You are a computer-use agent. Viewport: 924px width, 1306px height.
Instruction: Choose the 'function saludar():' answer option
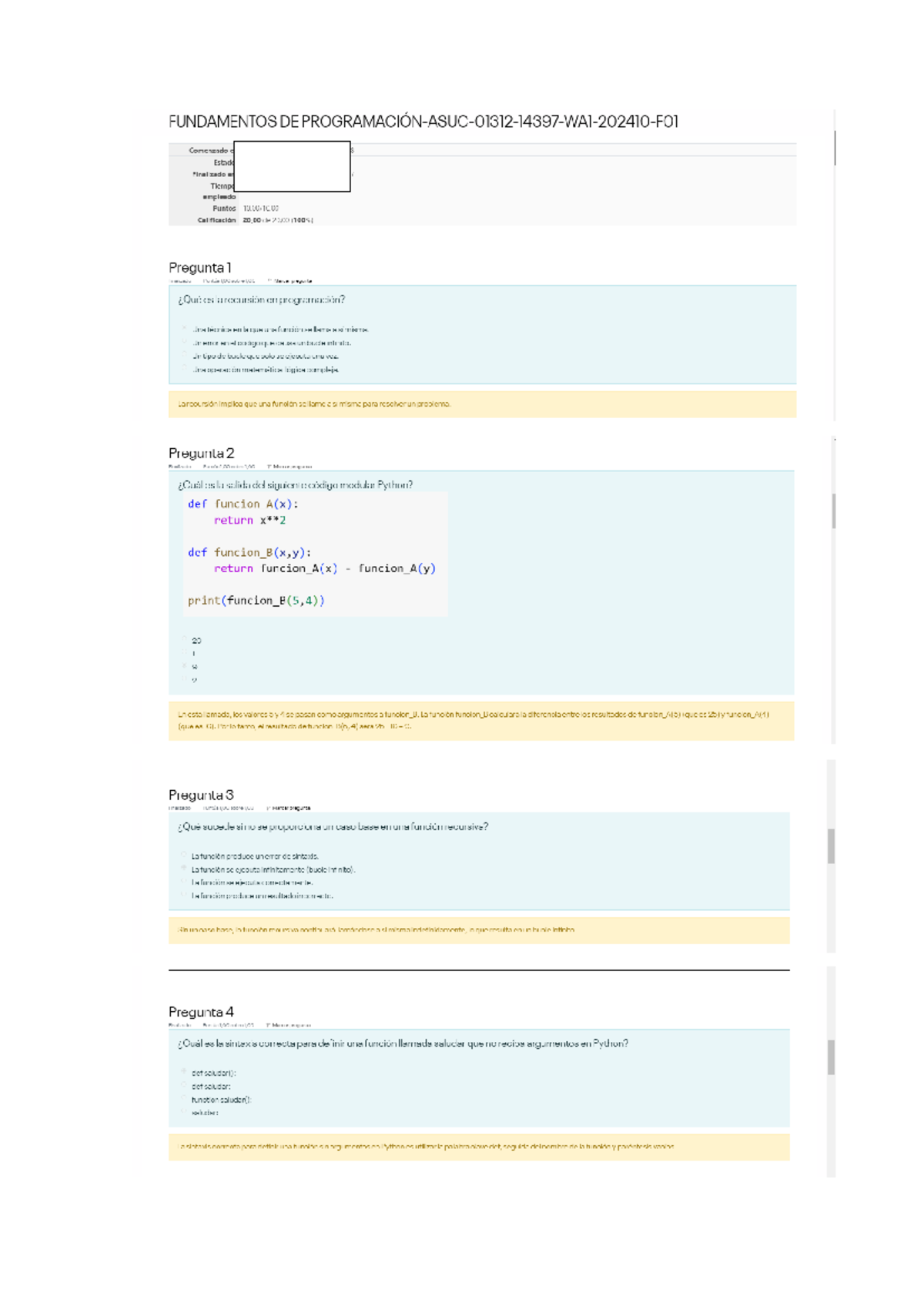(185, 1100)
